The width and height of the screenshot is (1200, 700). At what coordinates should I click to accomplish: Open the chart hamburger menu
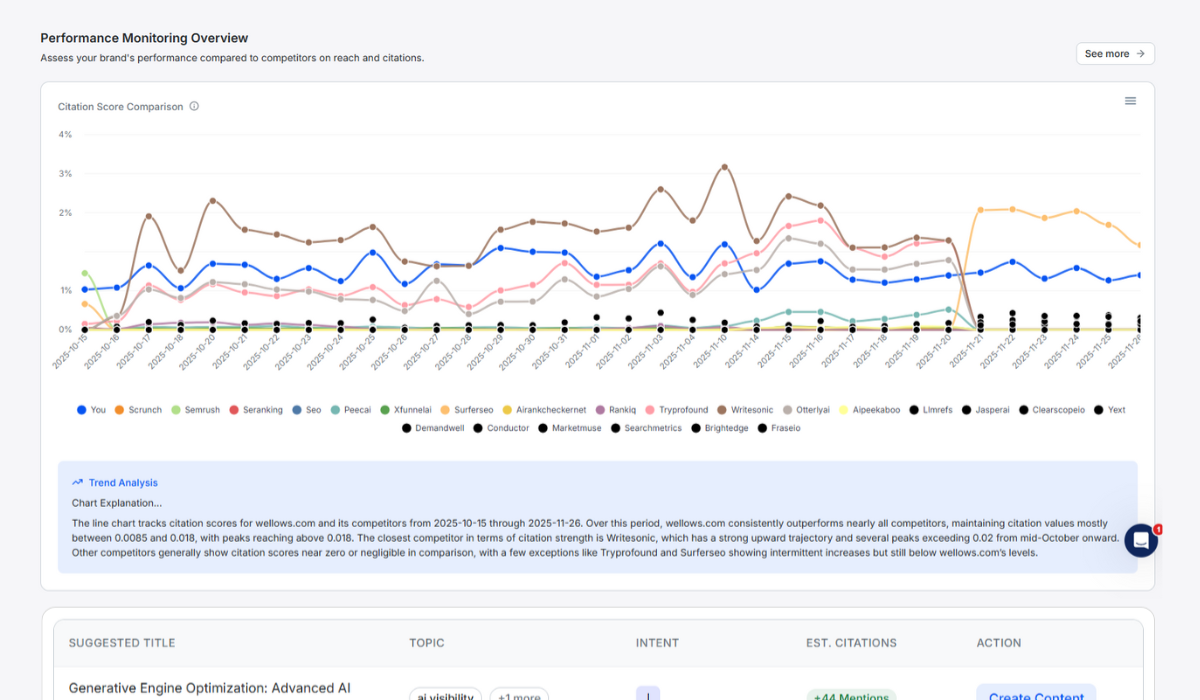[1130, 101]
